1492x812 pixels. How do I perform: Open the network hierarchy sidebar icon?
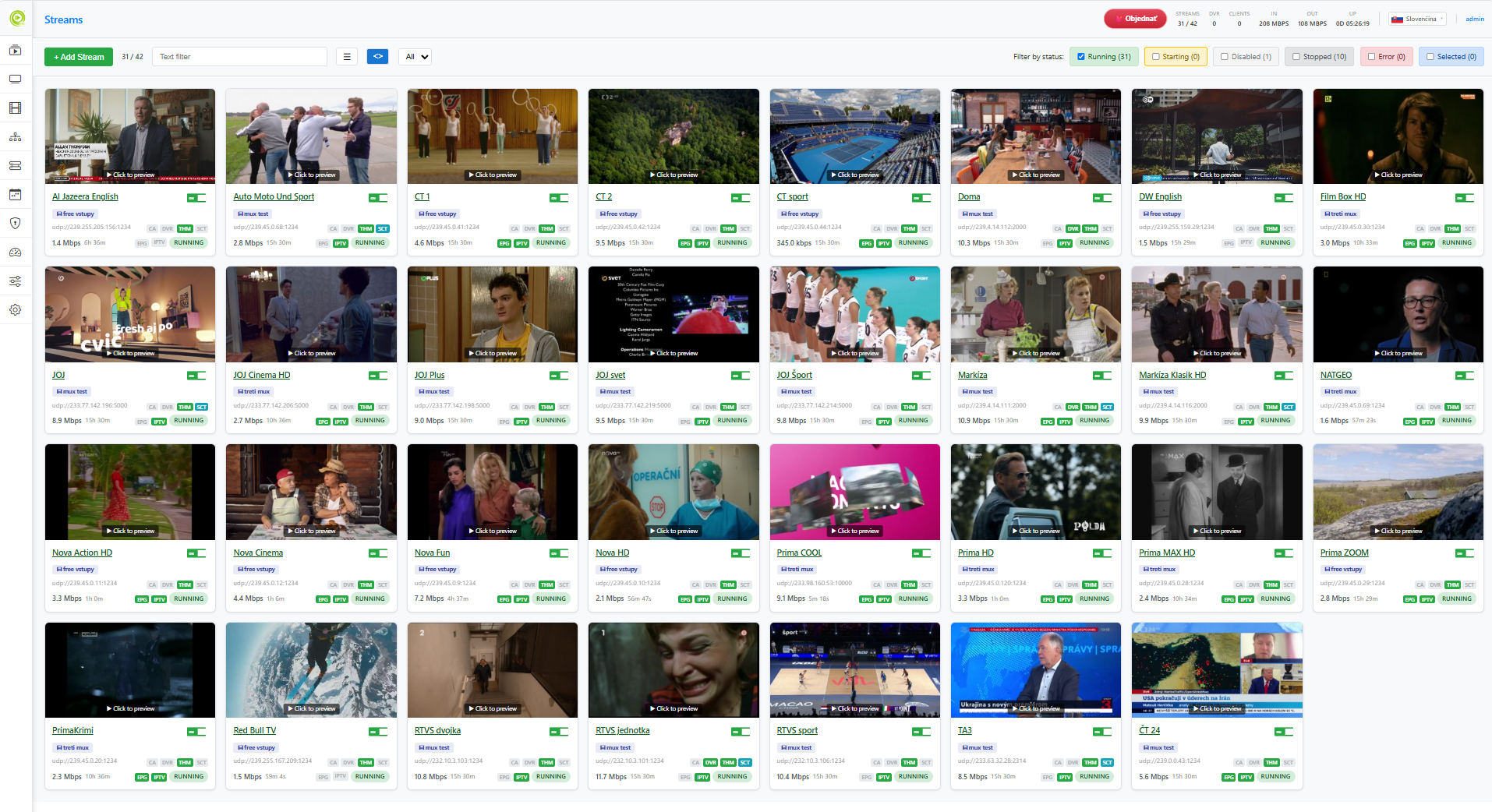pyautogui.click(x=16, y=137)
